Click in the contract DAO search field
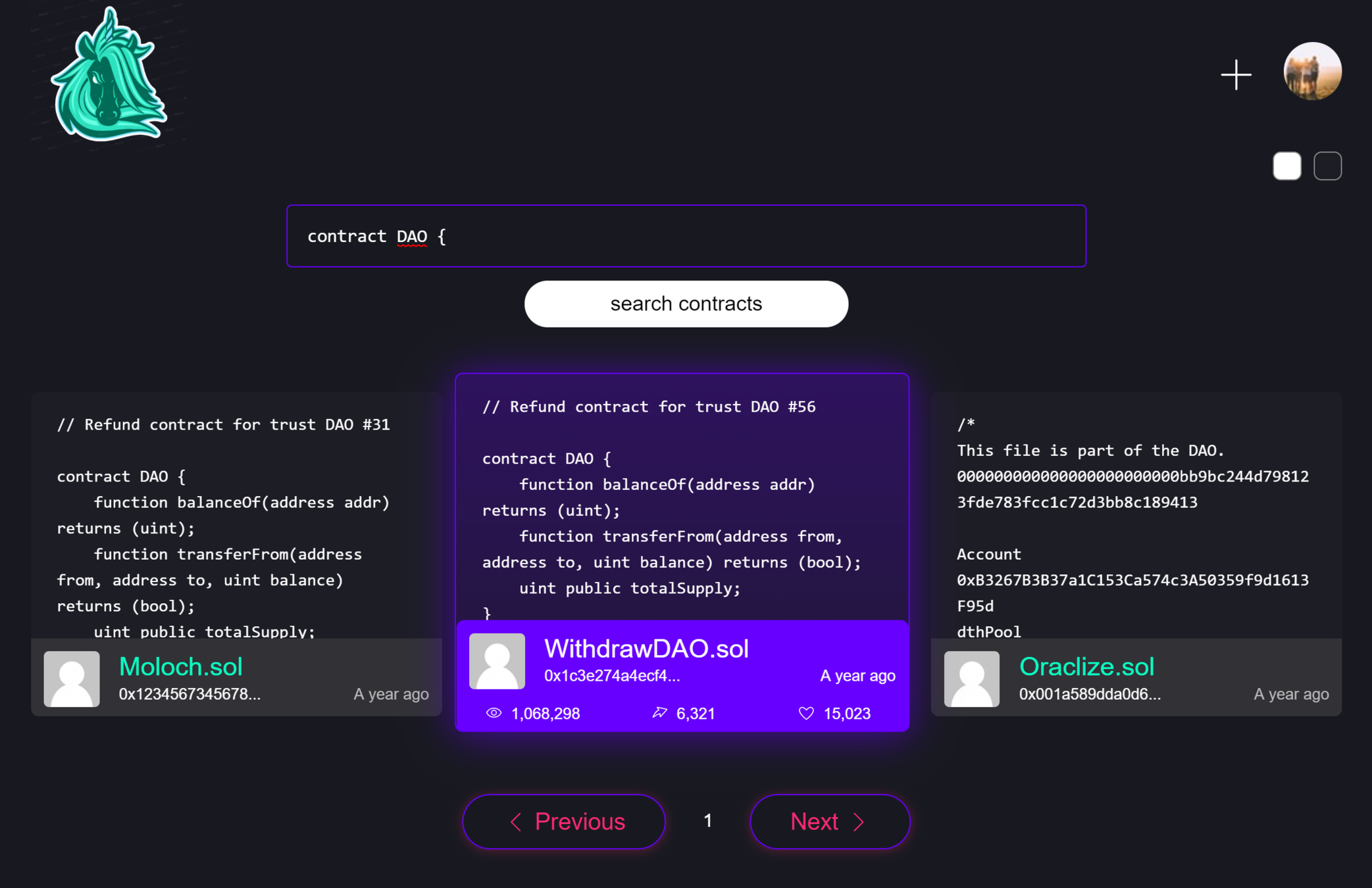This screenshot has width=1372, height=888. click(x=686, y=236)
